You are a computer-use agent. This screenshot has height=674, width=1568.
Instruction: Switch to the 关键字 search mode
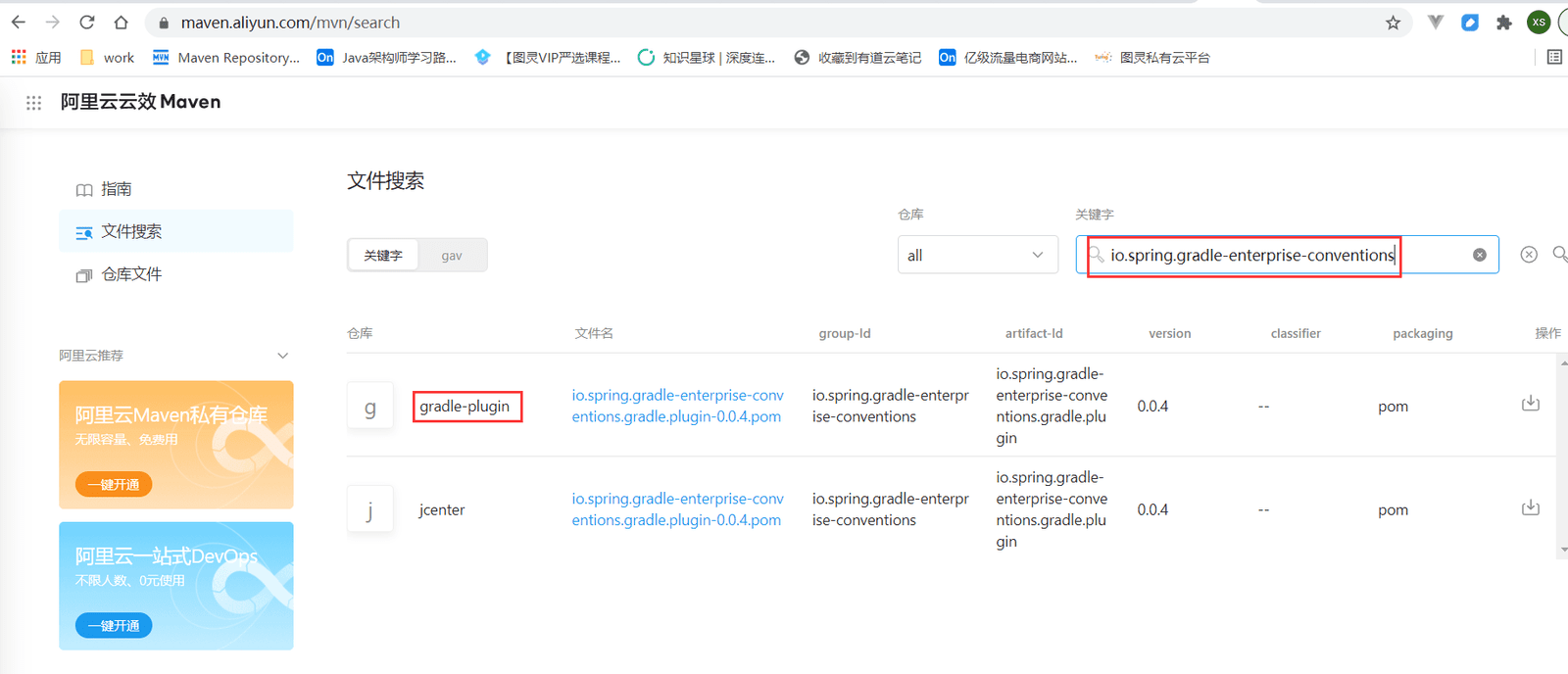(x=383, y=256)
